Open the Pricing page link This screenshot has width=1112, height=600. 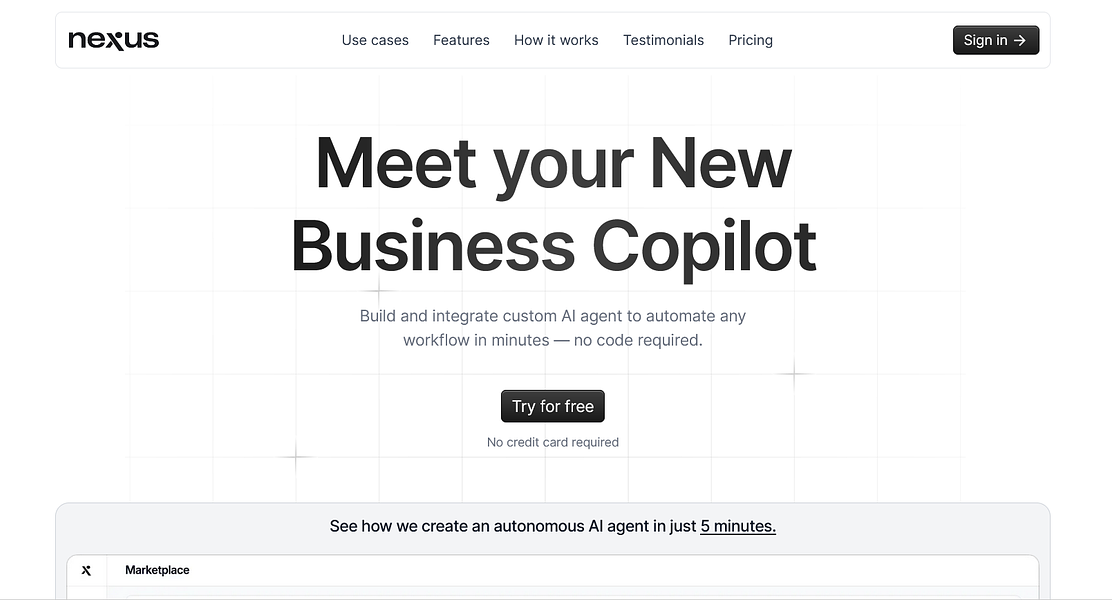750,40
